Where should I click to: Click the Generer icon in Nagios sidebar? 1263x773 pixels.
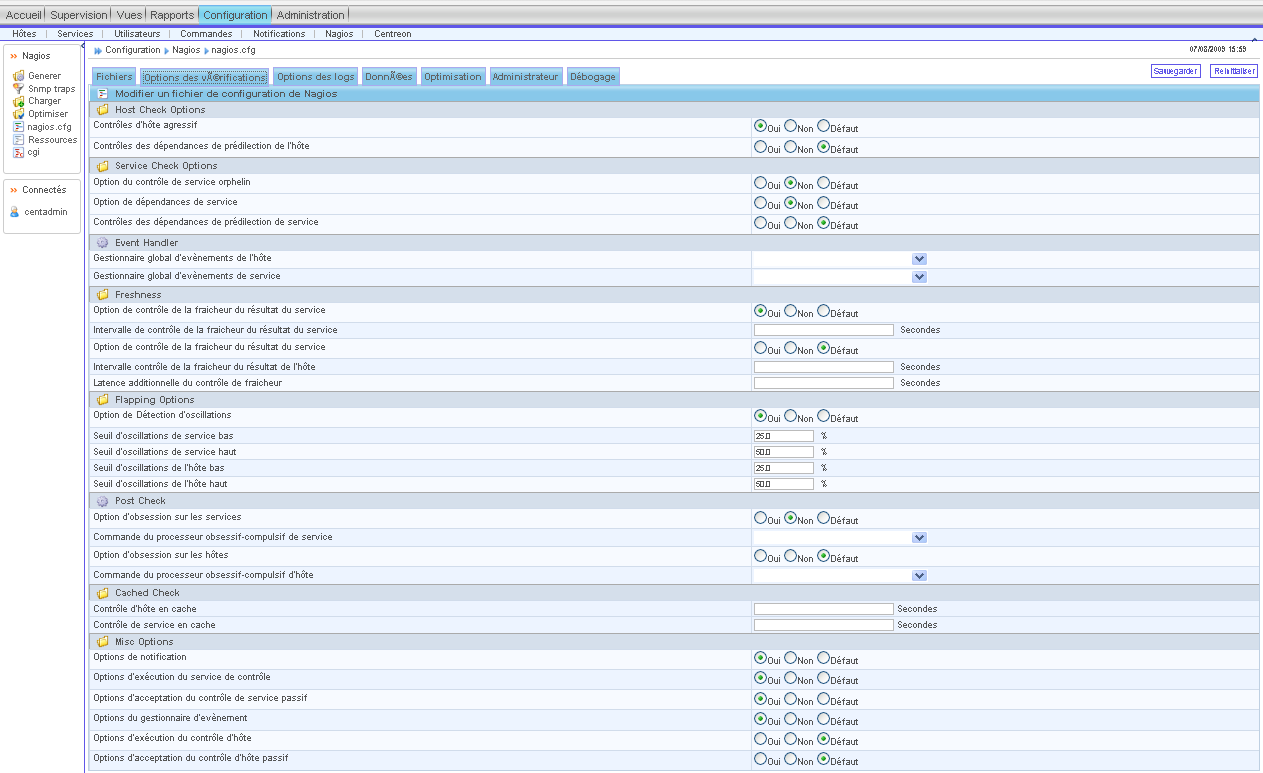[x=18, y=76]
